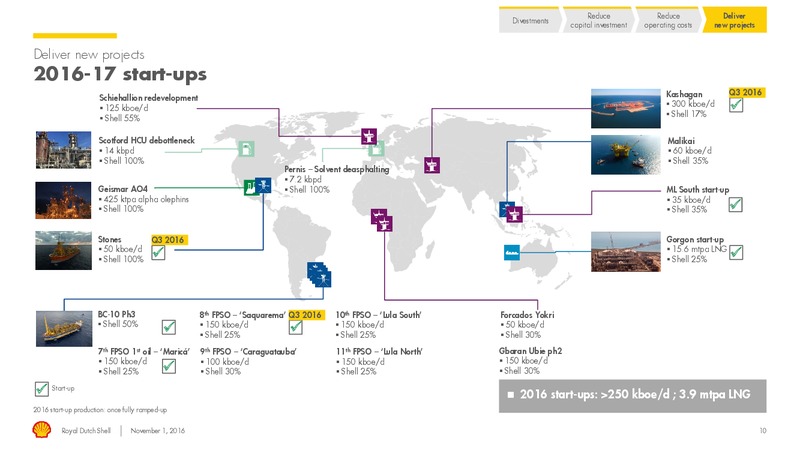This screenshot has width=800, height=450.
Task: Click the Stones start-up checkmark
Action: [158, 253]
